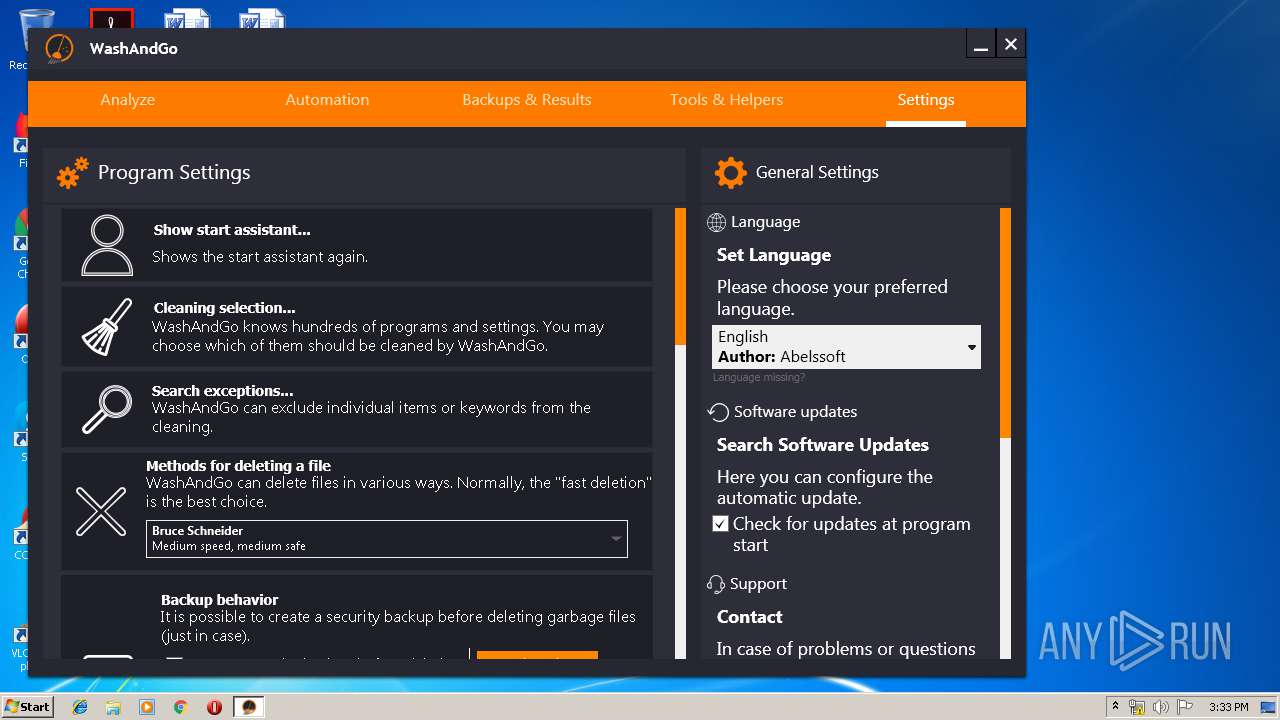The height and width of the screenshot is (720, 1280).
Task: Click the Language missing? link
Action: tap(759, 378)
